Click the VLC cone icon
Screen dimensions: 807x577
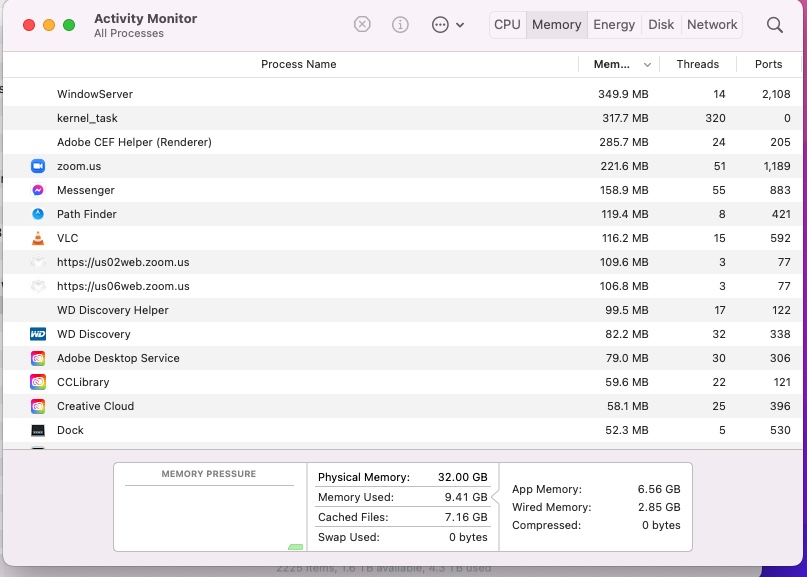(x=38, y=238)
